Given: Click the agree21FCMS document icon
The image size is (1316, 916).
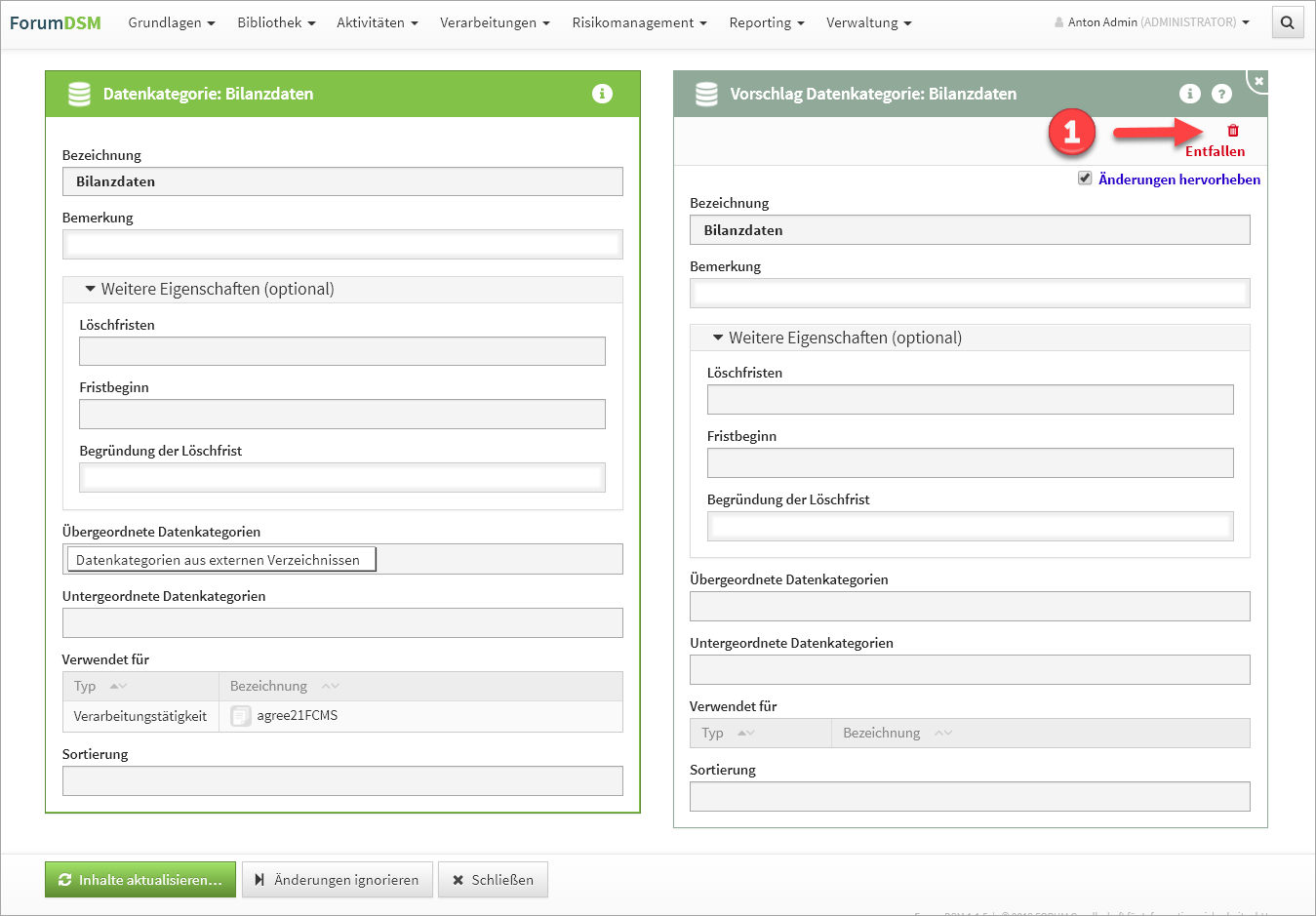Looking at the screenshot, I should [x=240, y=716].
